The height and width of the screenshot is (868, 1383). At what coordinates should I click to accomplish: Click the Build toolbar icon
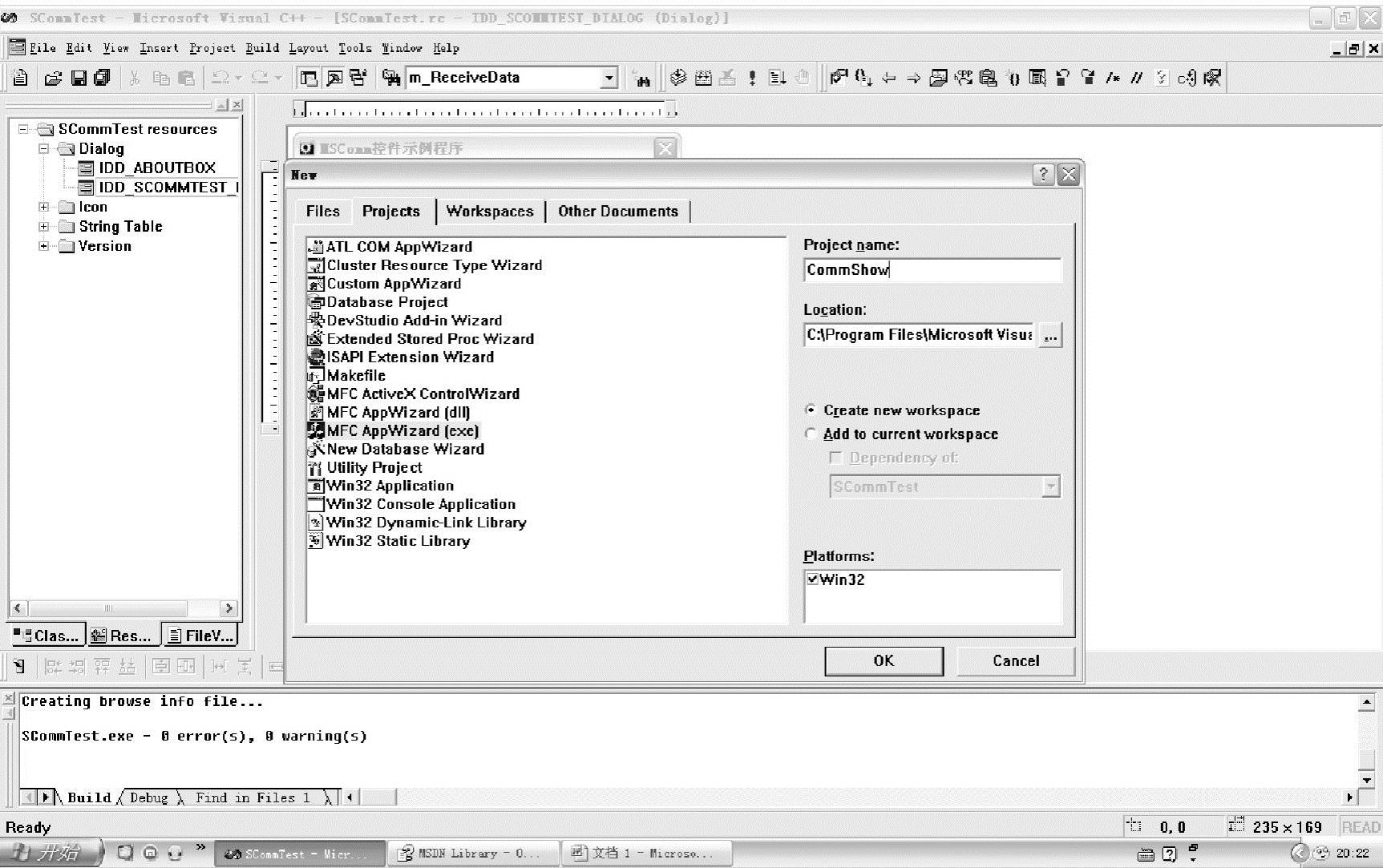tap(703, 78)
